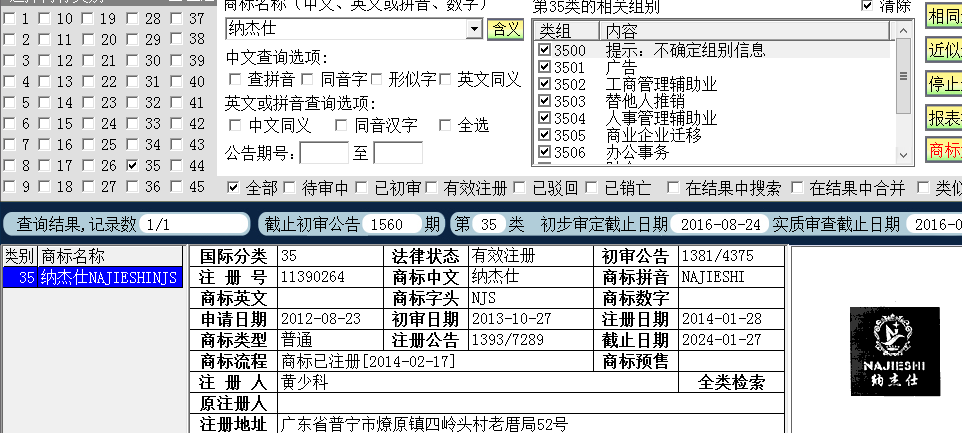Click the 1381/4375 初审公告 value
This screenshot has width=962, height=433.
(x=718, y=256)
